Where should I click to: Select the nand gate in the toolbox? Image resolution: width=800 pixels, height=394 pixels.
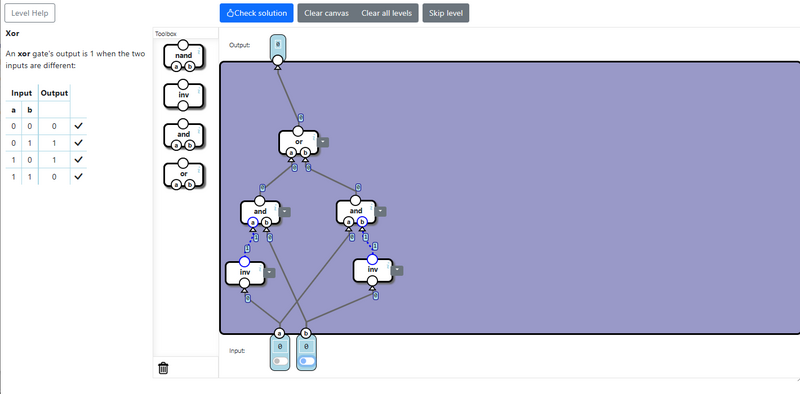184,56
